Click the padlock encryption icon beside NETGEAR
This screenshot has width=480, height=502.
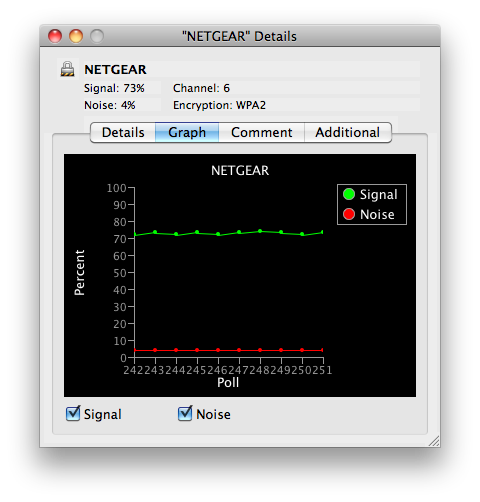tap(67, 69)
